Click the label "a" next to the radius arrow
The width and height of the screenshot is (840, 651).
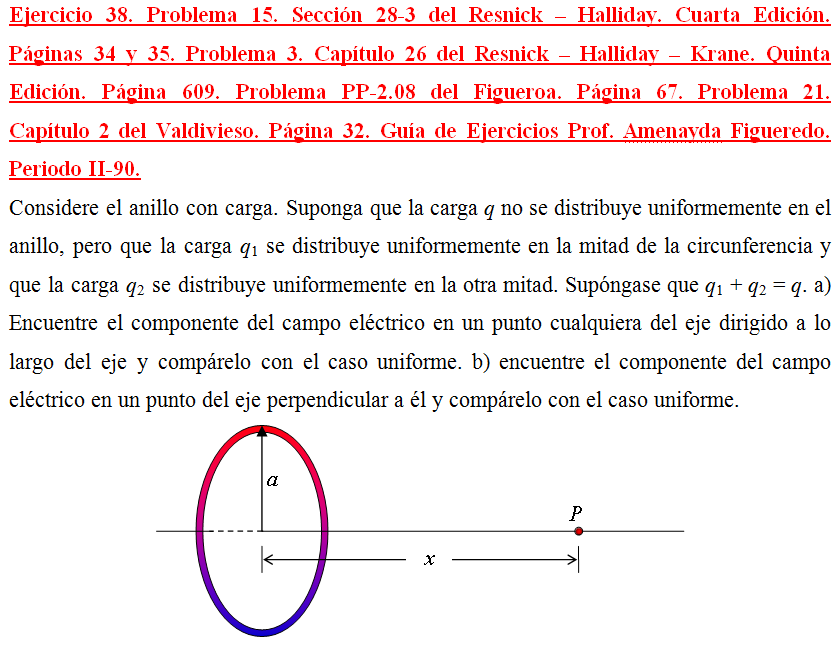pyautogui.click(x=272, y=480)
